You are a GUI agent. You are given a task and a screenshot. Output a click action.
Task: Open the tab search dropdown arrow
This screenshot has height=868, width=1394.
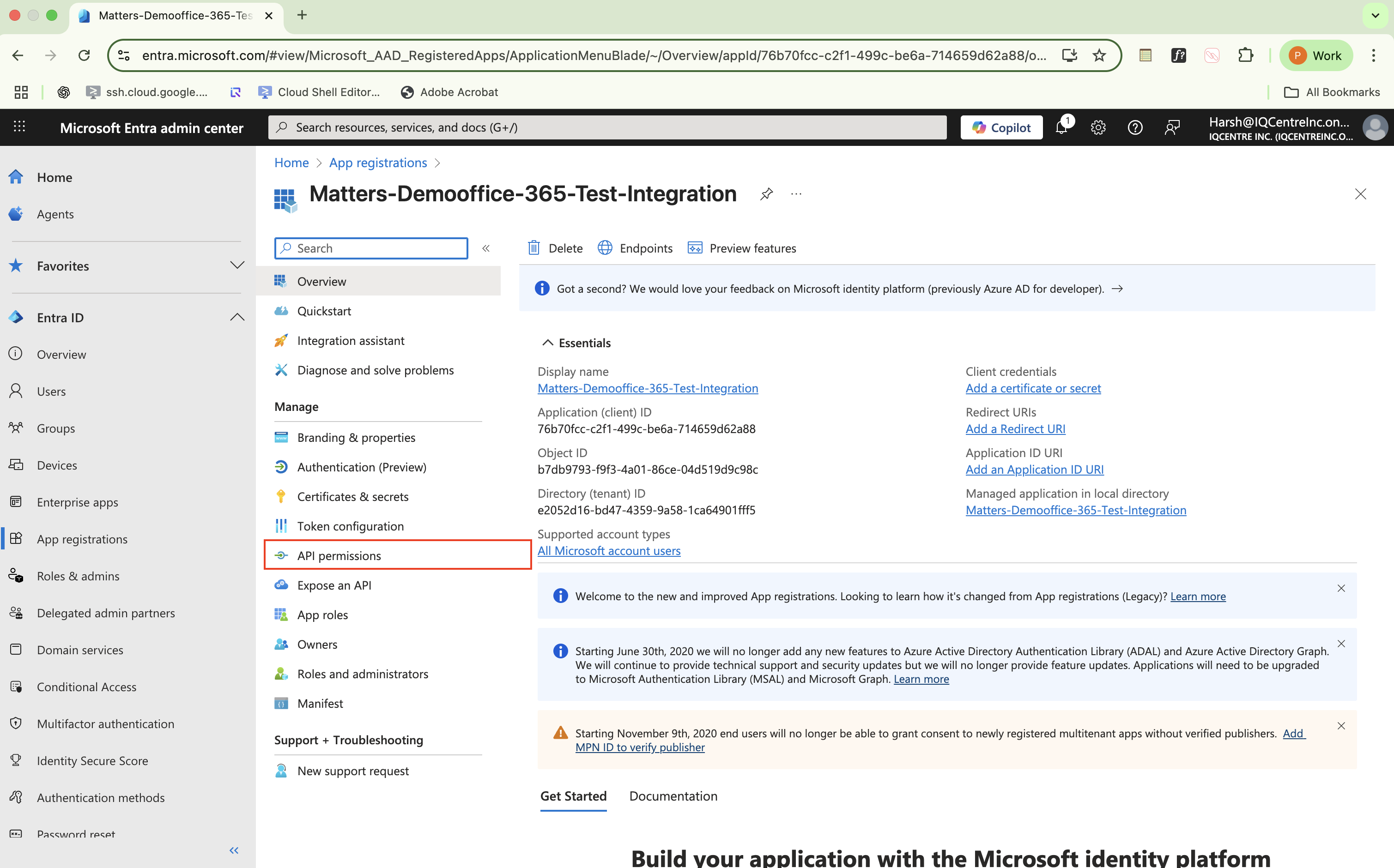1375,16
